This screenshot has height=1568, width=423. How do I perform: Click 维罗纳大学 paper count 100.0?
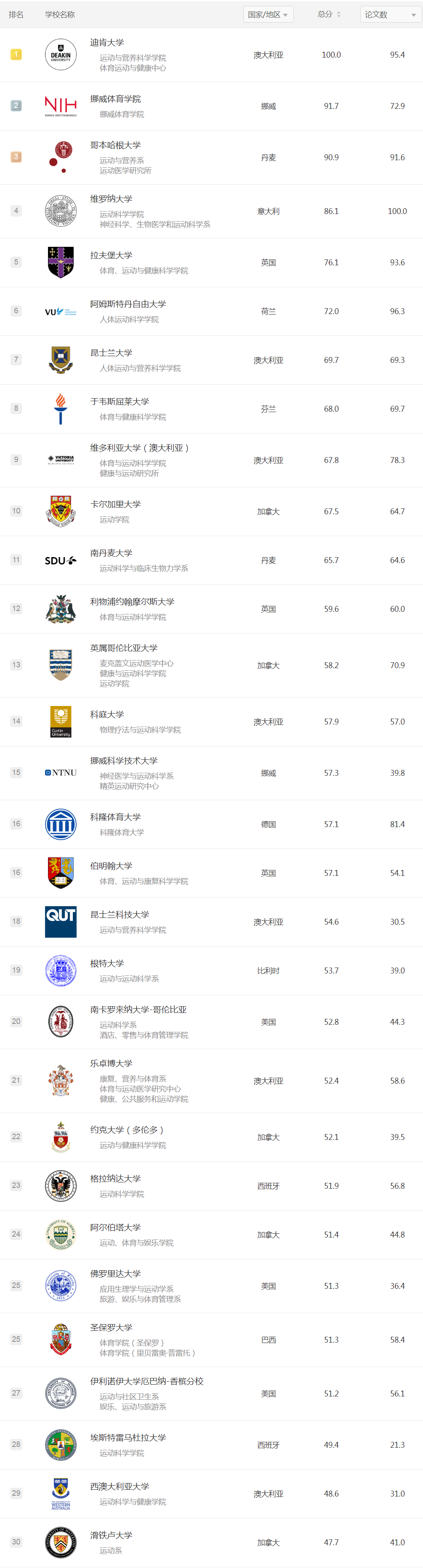click(x=397, y=211)
